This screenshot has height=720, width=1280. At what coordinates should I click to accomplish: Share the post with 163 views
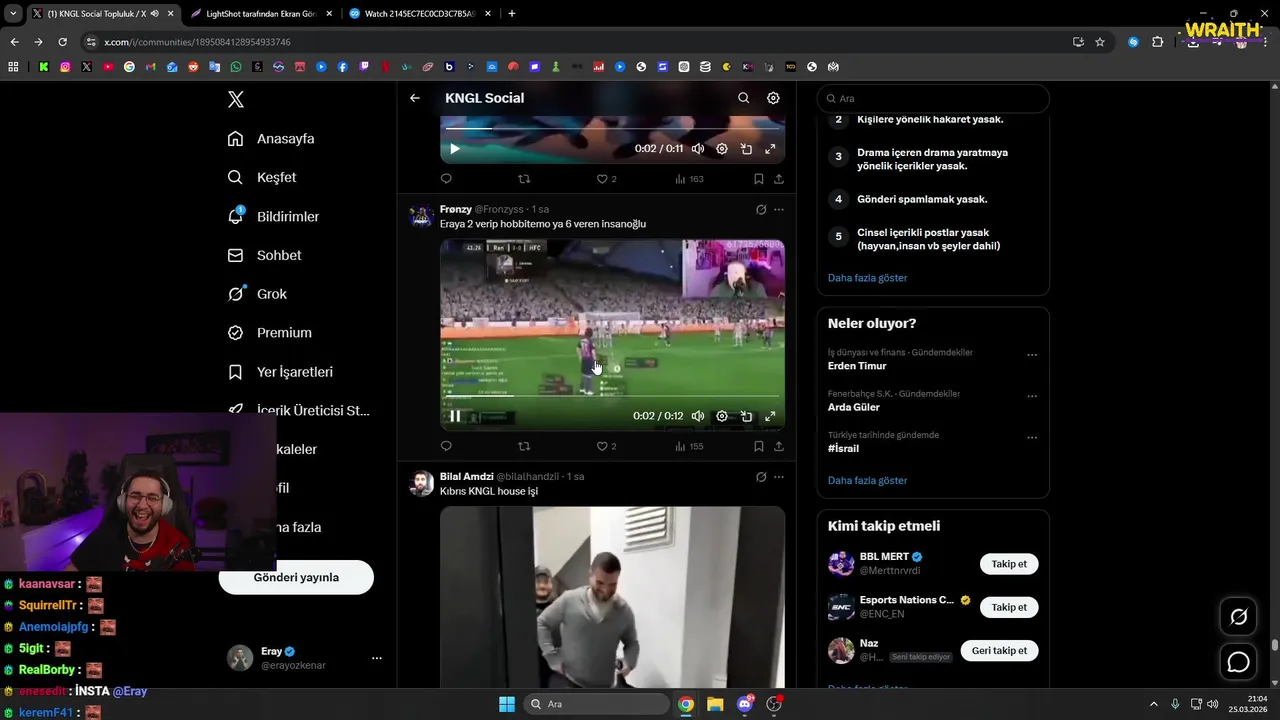(779, 179)
